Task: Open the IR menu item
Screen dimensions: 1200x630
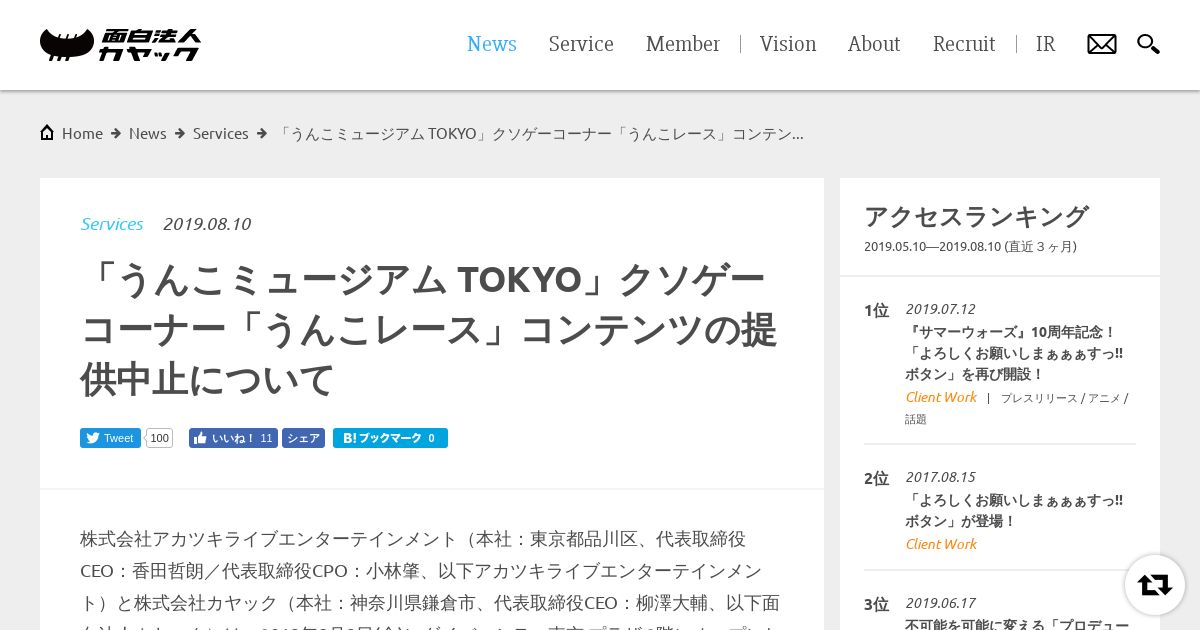Action: click(1045, 44)
